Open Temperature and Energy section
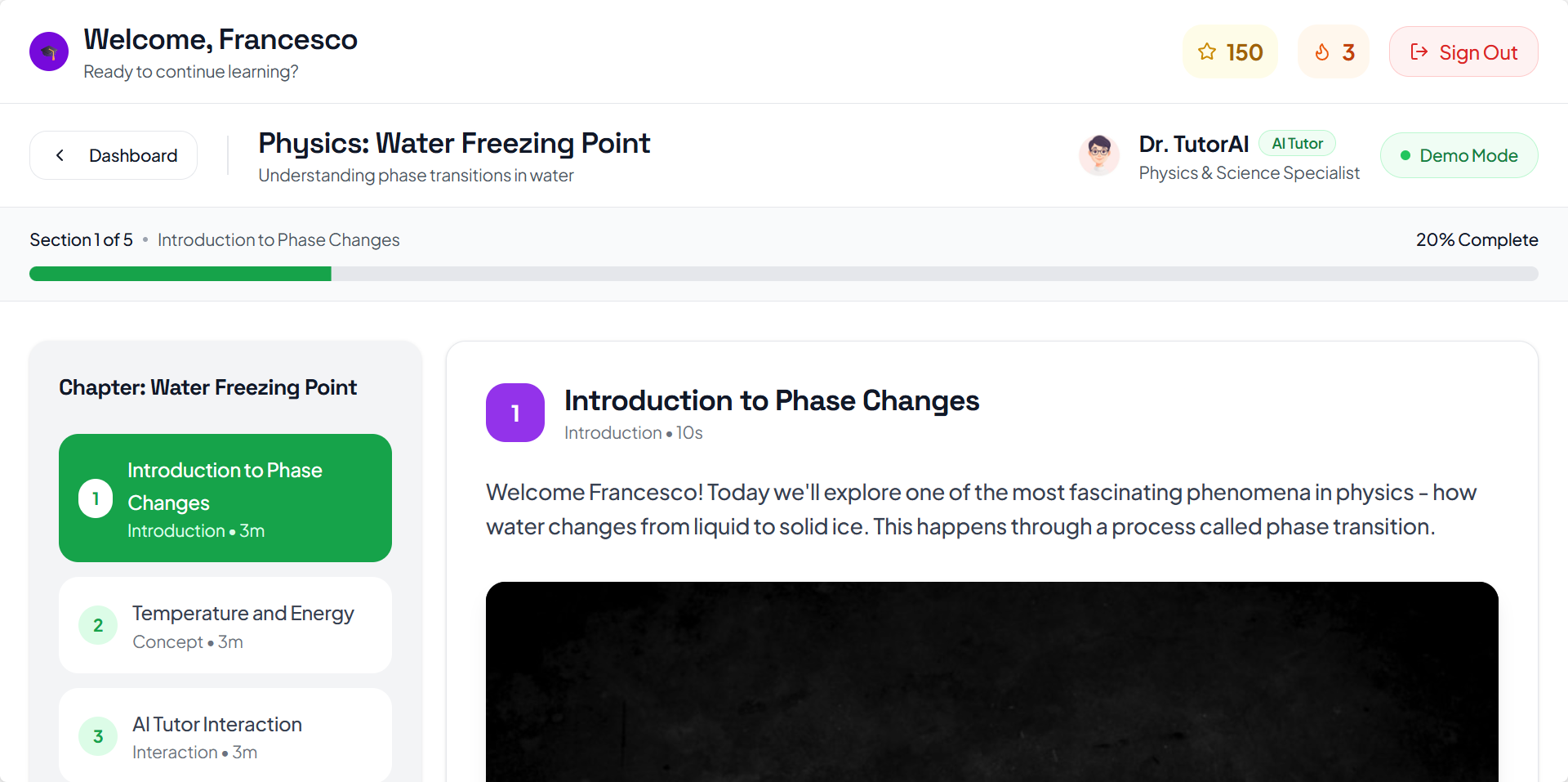 pyautogui.click(x=243, y=626)
